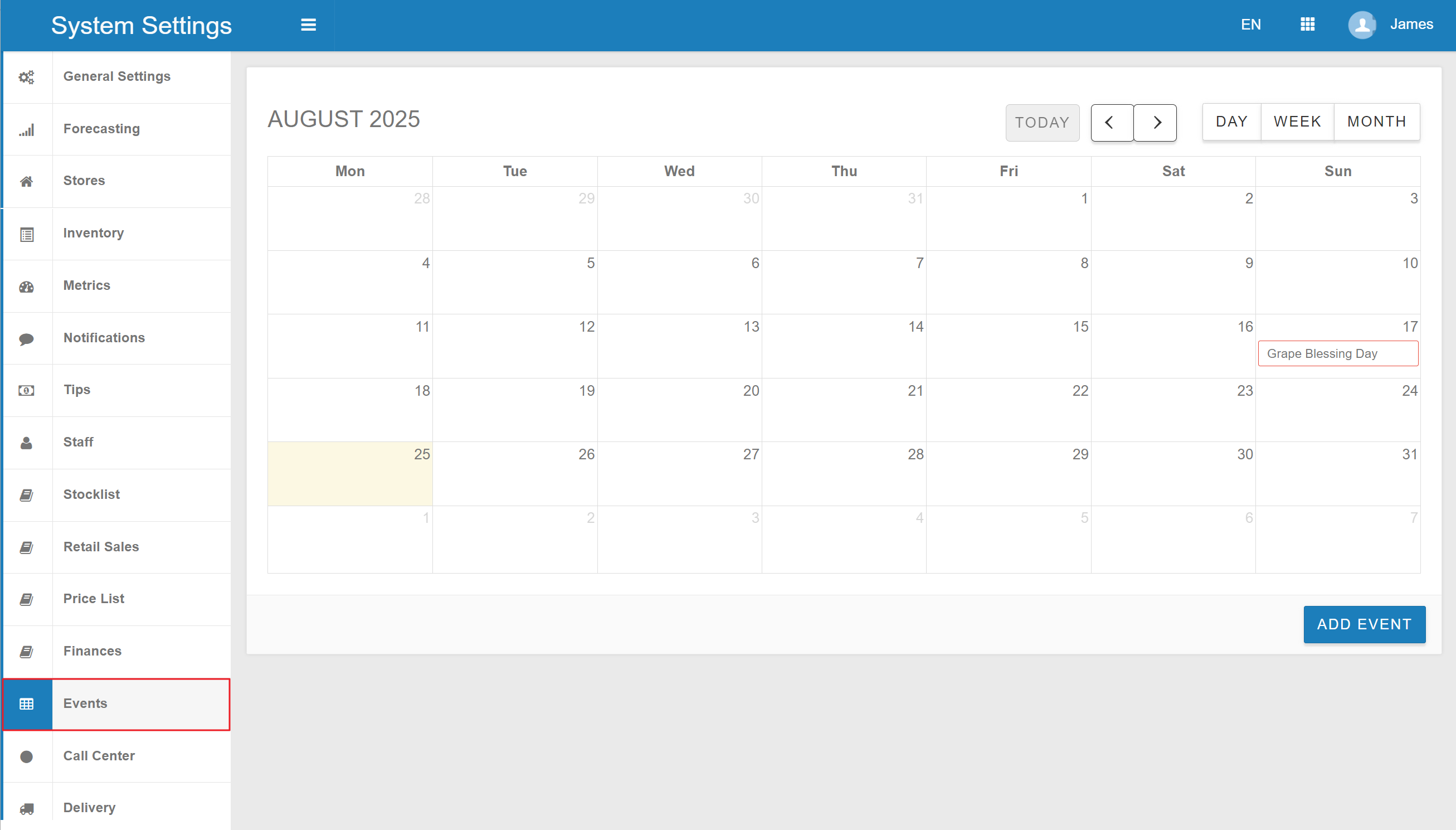
Task: Open the EN language selector
Action: click(x=1250, y=25)
